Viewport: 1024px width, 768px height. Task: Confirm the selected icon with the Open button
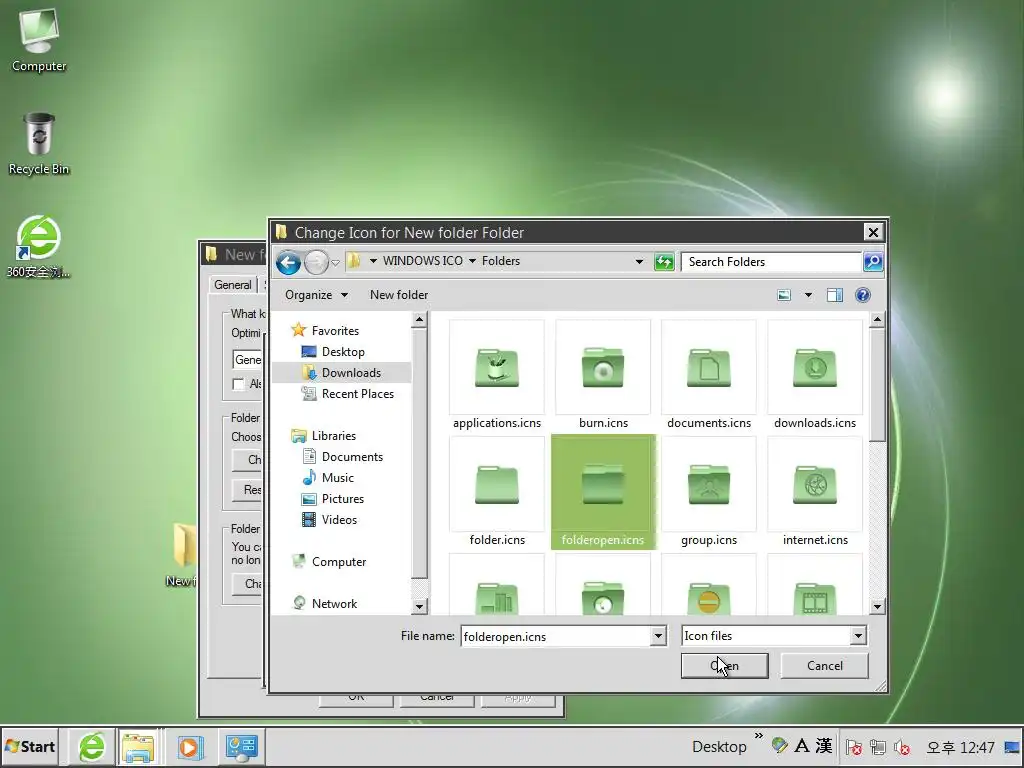[x=724, y=665]
